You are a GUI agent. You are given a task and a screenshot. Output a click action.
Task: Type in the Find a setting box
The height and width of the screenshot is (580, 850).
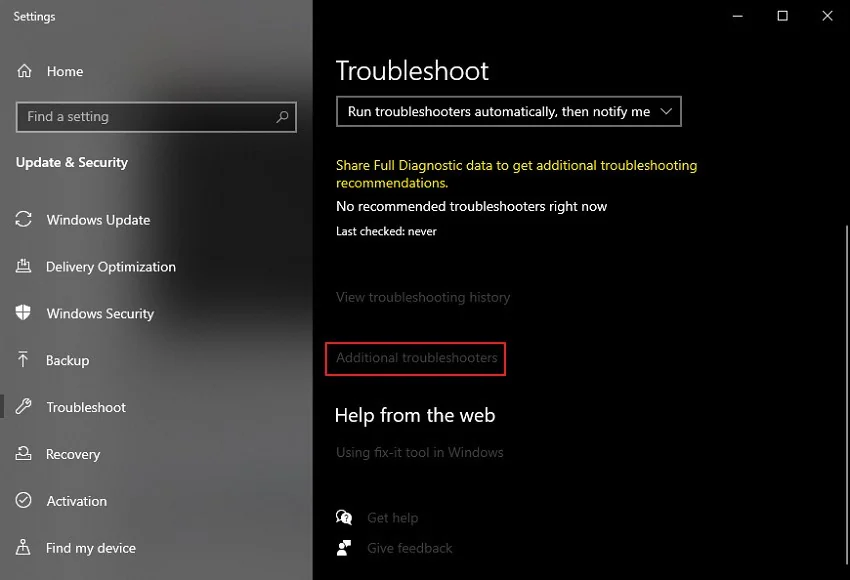[x=145, y=117]
